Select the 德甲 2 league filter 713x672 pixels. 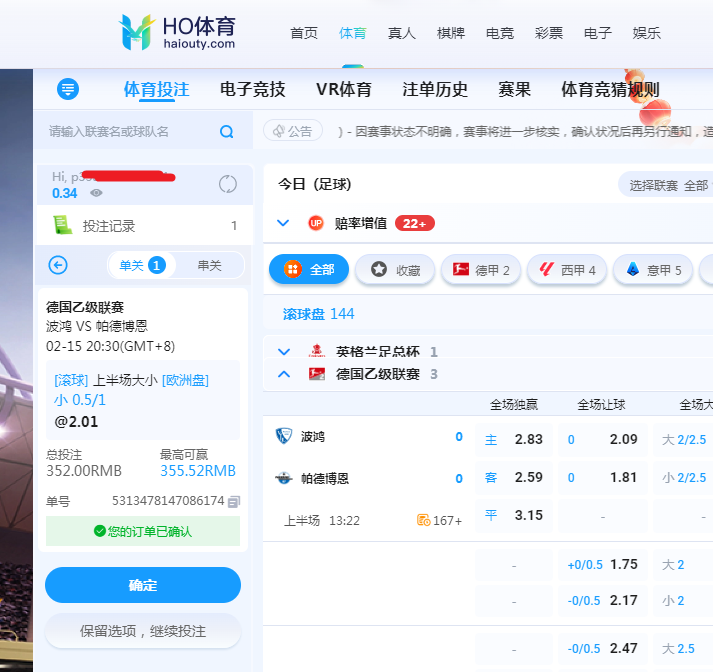(481, 269)
